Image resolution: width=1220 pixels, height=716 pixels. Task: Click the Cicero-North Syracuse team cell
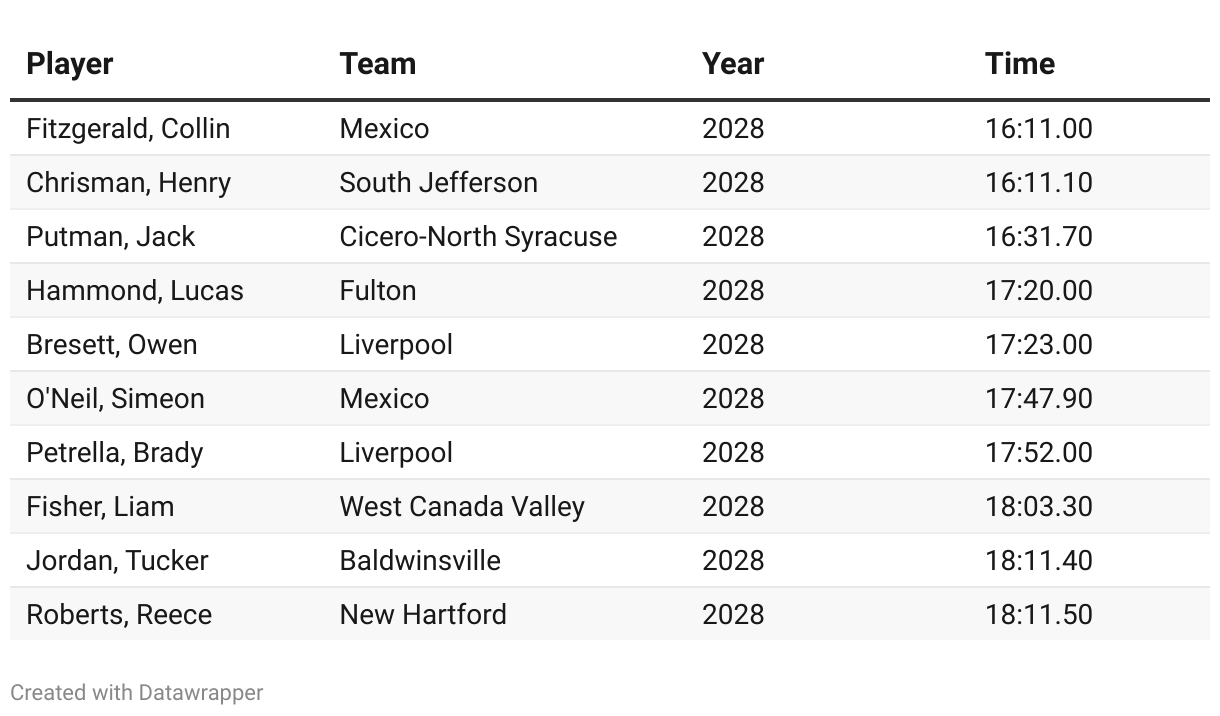coord(478,237)
